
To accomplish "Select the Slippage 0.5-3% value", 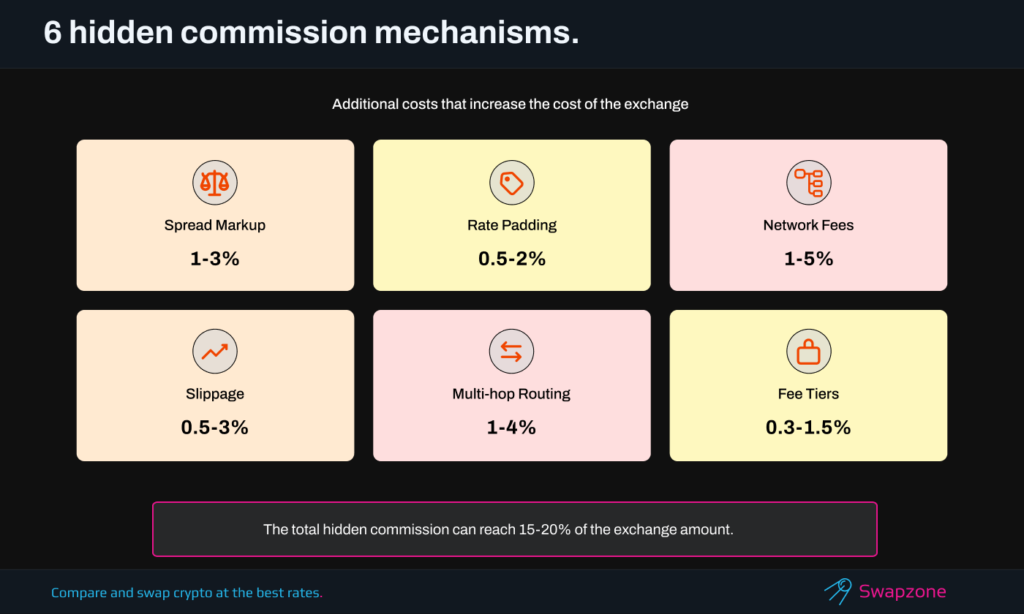I will click(215, 428).
